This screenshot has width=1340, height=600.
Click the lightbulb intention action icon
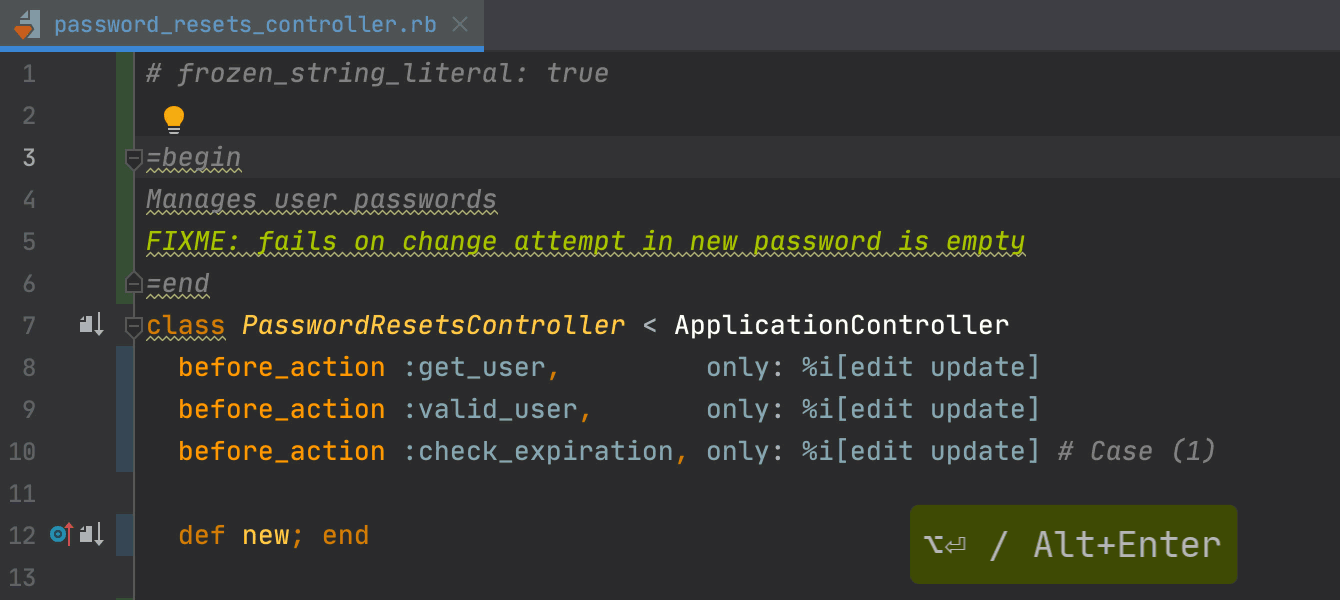(174, 119)
